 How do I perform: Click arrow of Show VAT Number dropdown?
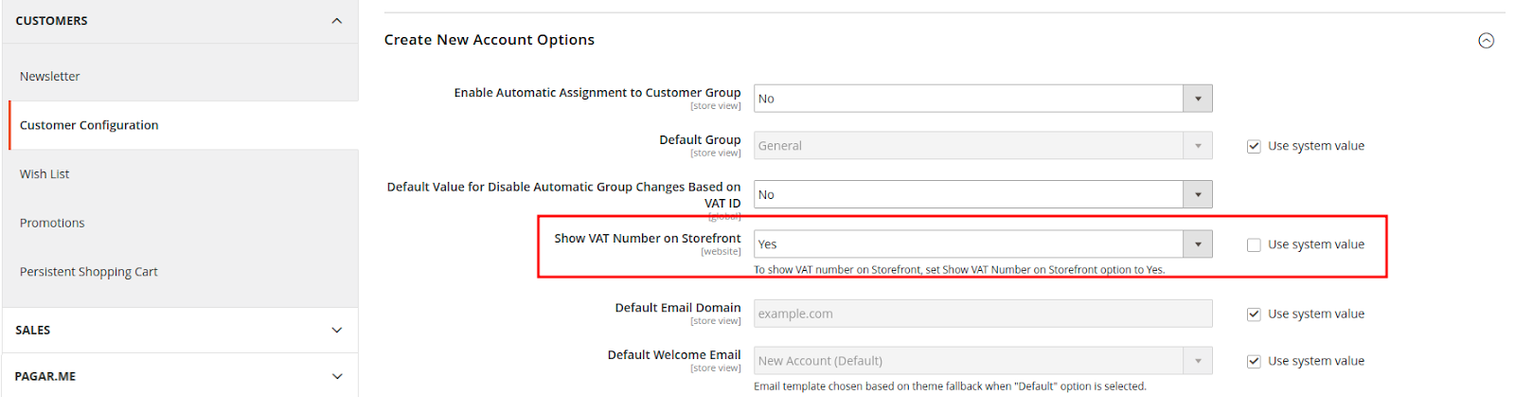pyautogui.click(x=1198, y=244)
